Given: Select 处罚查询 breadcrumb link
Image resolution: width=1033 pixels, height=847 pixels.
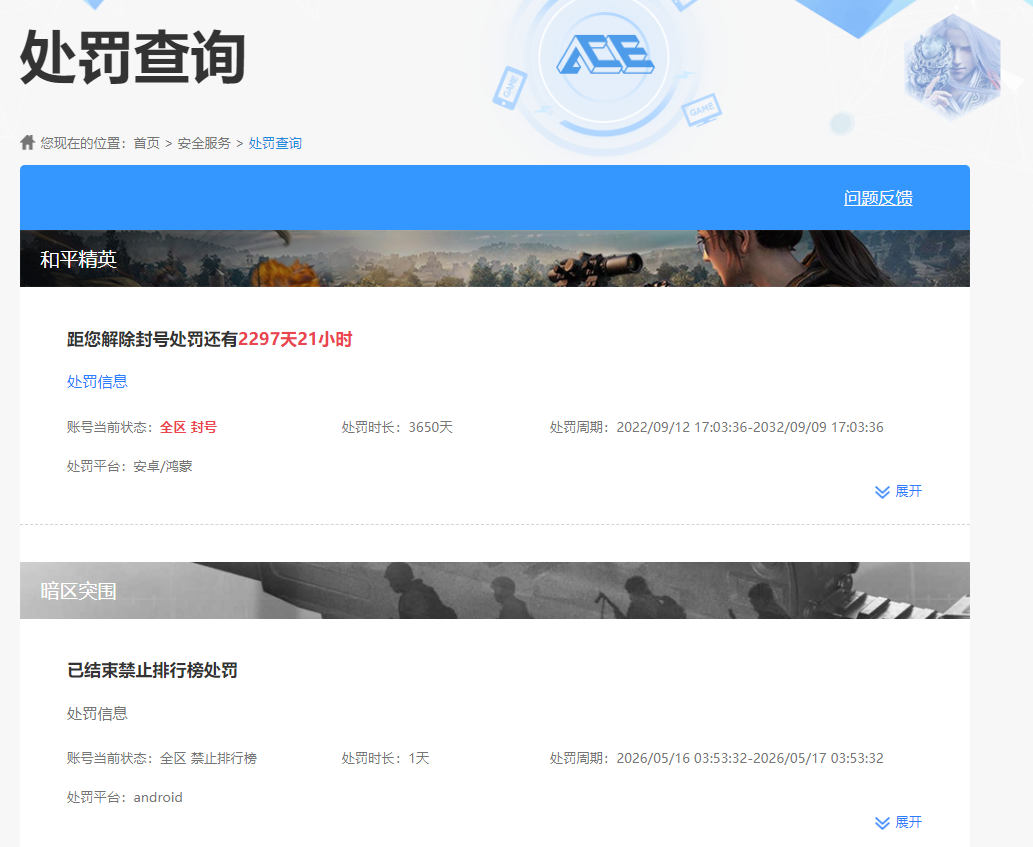Looking at the screenshot, I should coord(275,143).
